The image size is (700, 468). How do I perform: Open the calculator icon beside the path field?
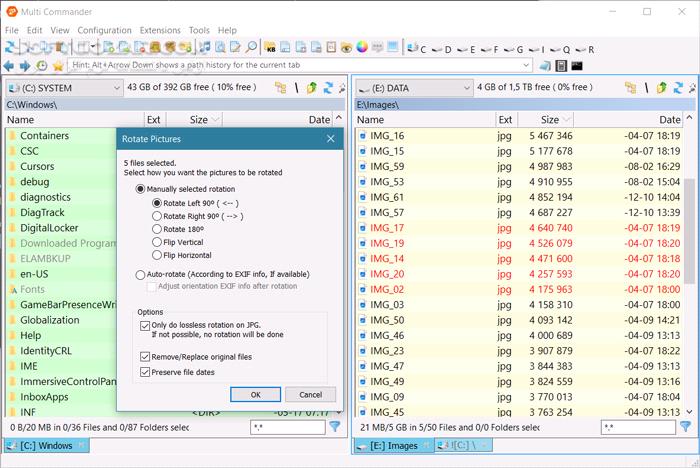[561, 66]
